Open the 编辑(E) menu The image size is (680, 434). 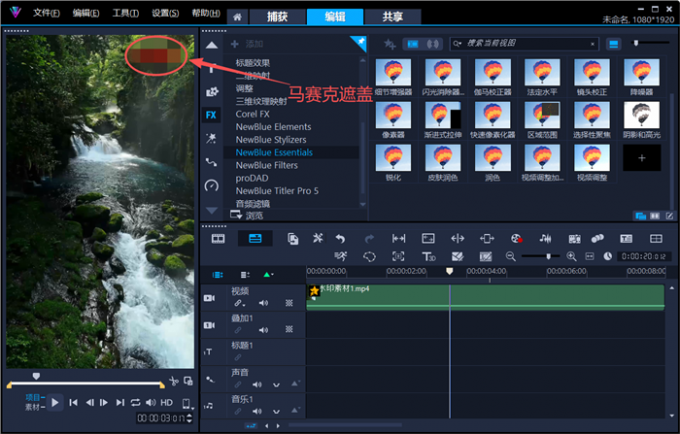(86, 13)
